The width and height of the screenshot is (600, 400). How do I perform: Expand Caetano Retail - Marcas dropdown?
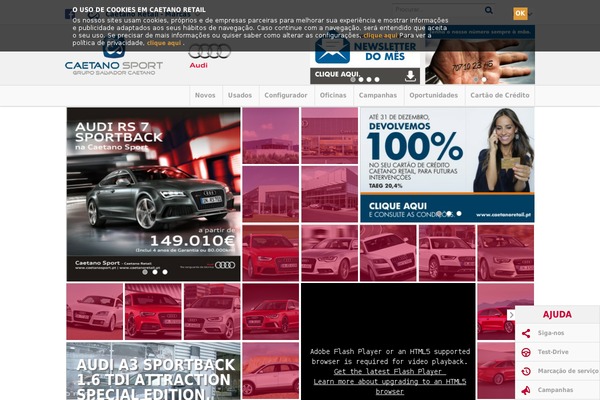click(x=148, y=15)
